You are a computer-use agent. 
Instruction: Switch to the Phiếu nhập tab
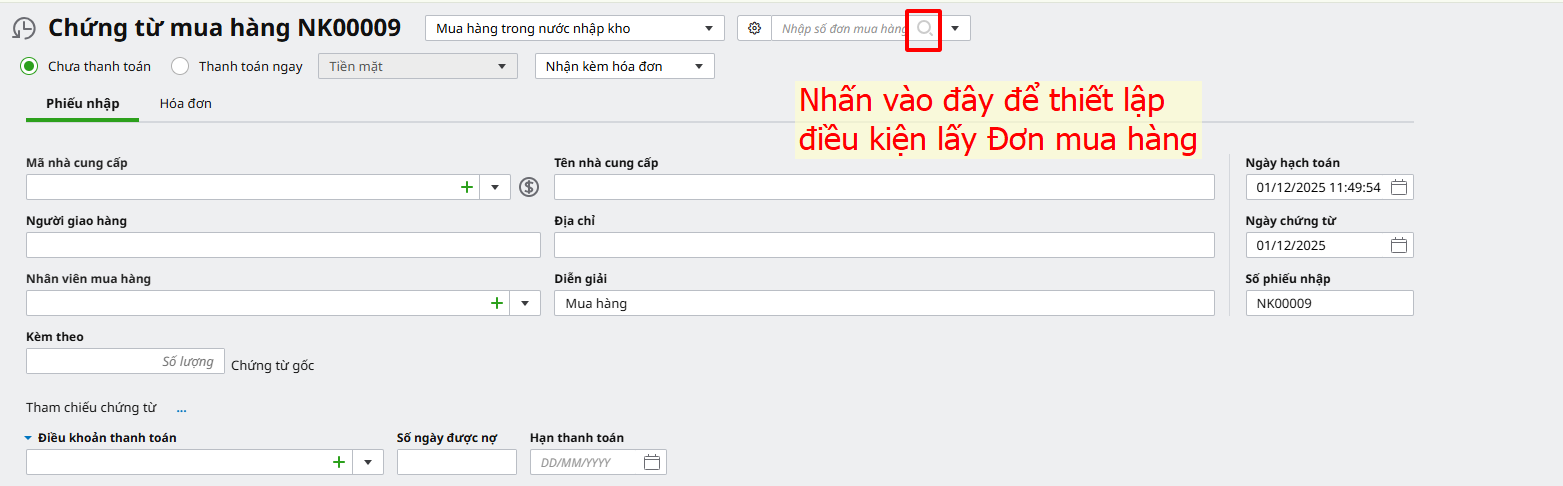pos(82,104)
